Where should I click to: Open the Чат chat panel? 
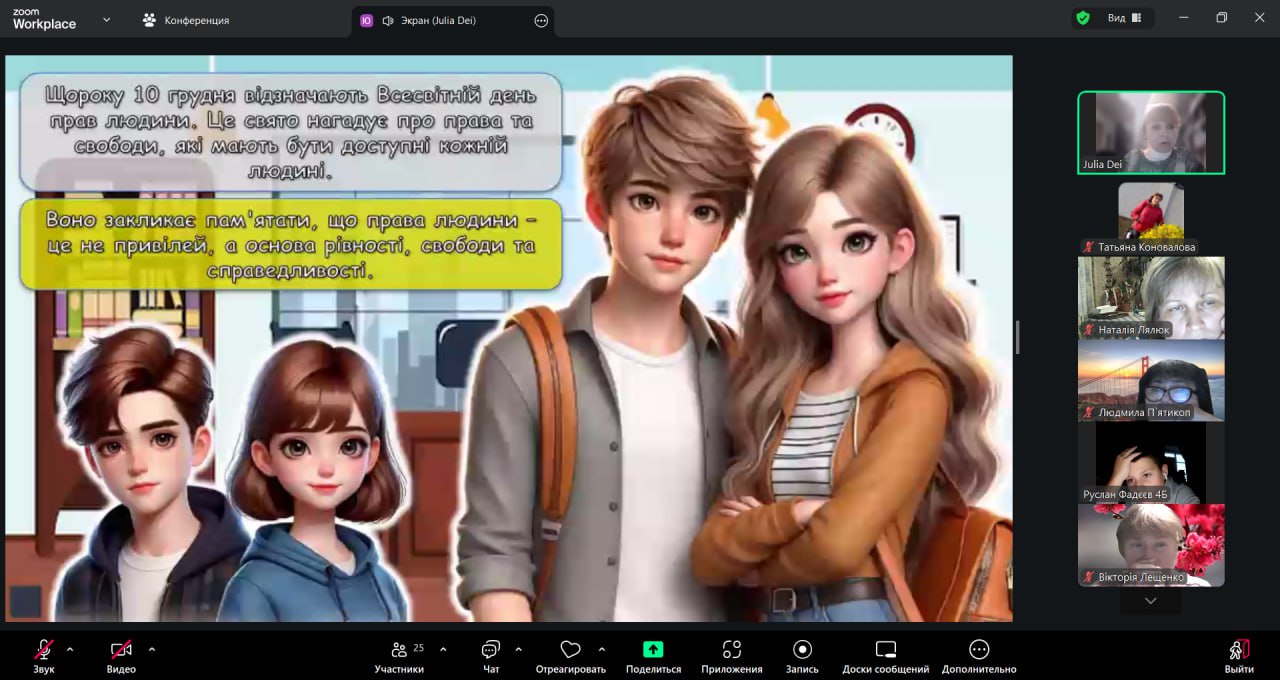(x=491, y=650)
